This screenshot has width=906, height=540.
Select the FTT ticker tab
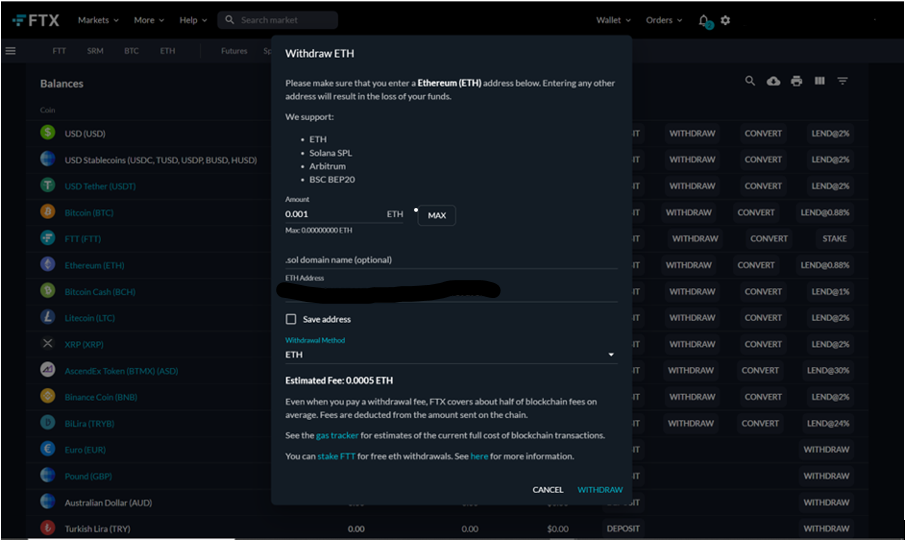click(x=59, y=51)
